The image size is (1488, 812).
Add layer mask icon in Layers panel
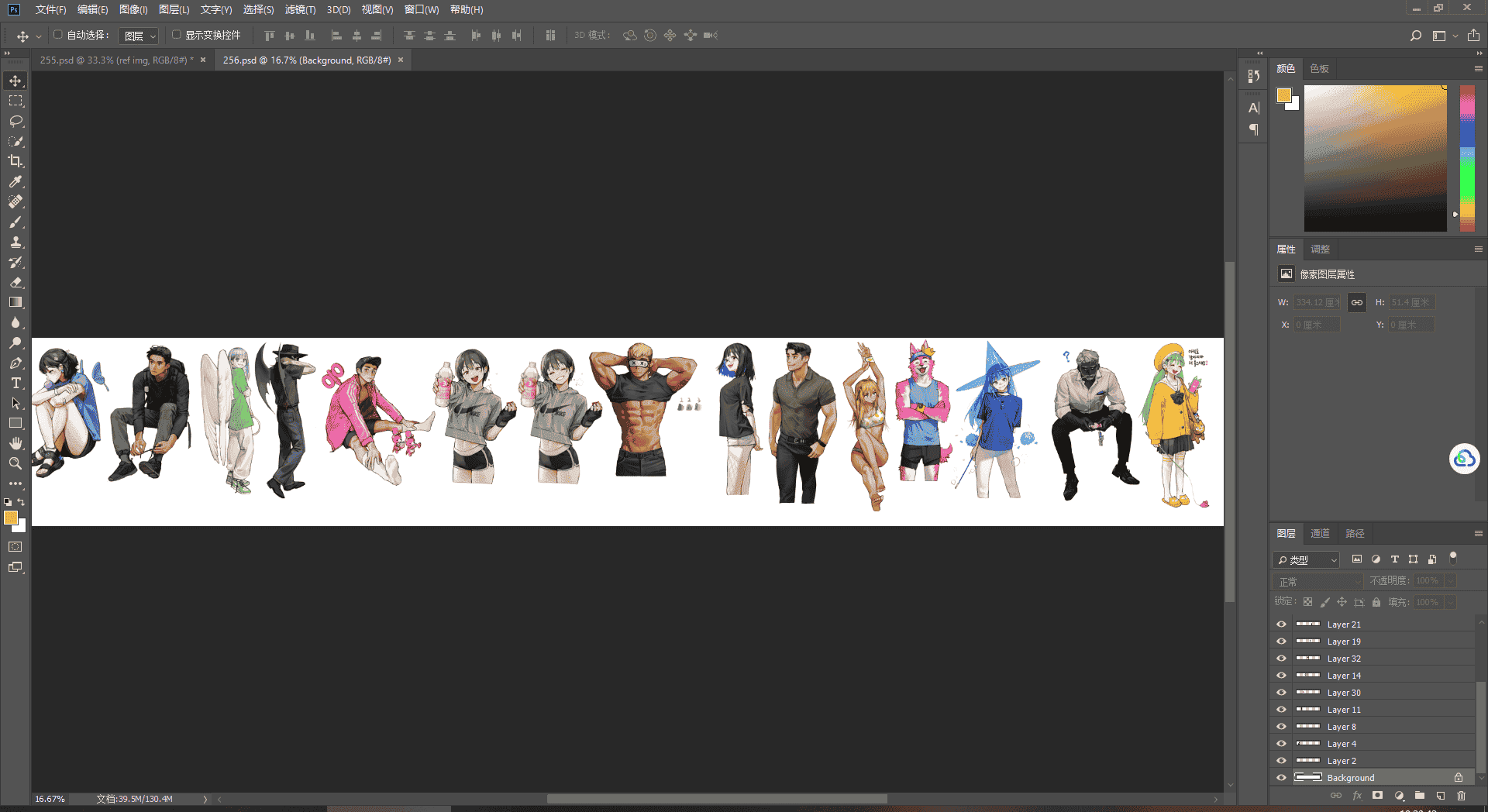tap(1377, 796)
